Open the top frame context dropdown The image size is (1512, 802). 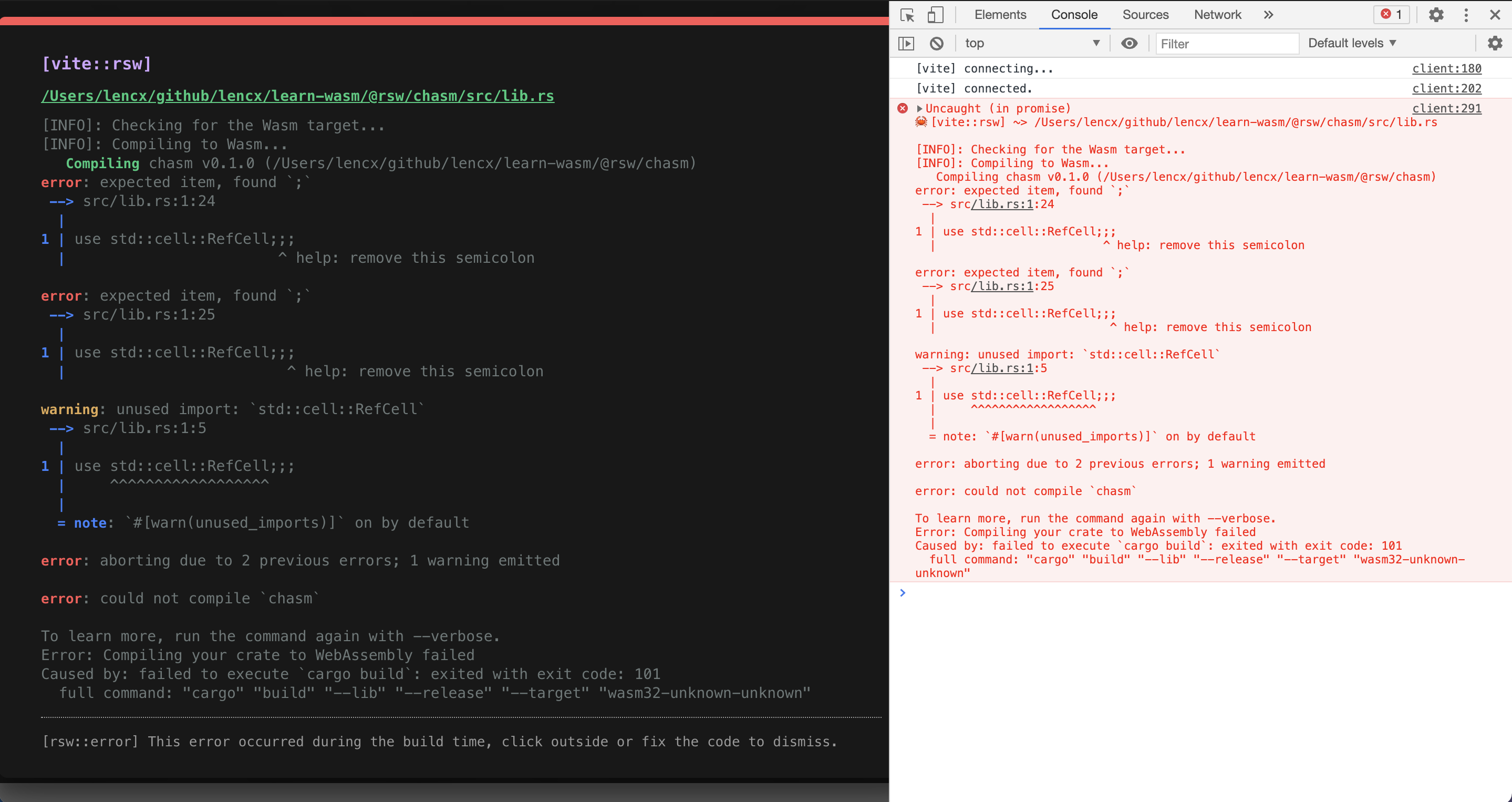pyautogui.click(x=1032, y=43)
